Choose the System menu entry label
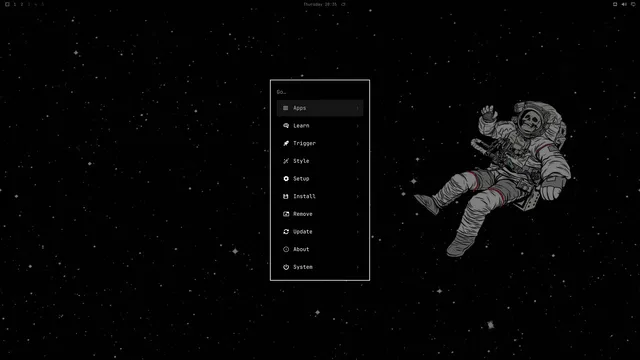This screenshot has height=360, width=640. (x=302, y=267)
